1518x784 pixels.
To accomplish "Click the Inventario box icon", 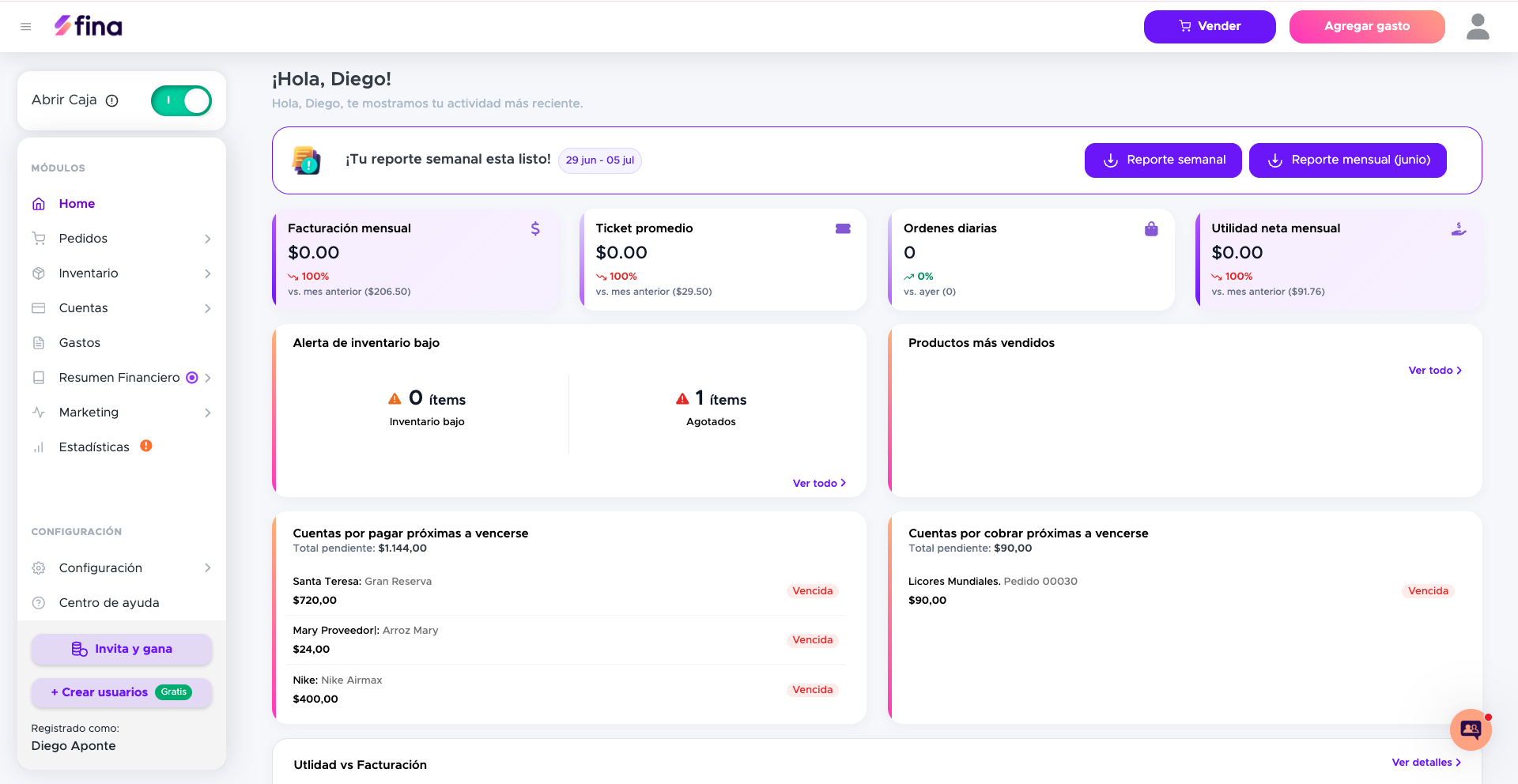I will click(x=39, y=273).
